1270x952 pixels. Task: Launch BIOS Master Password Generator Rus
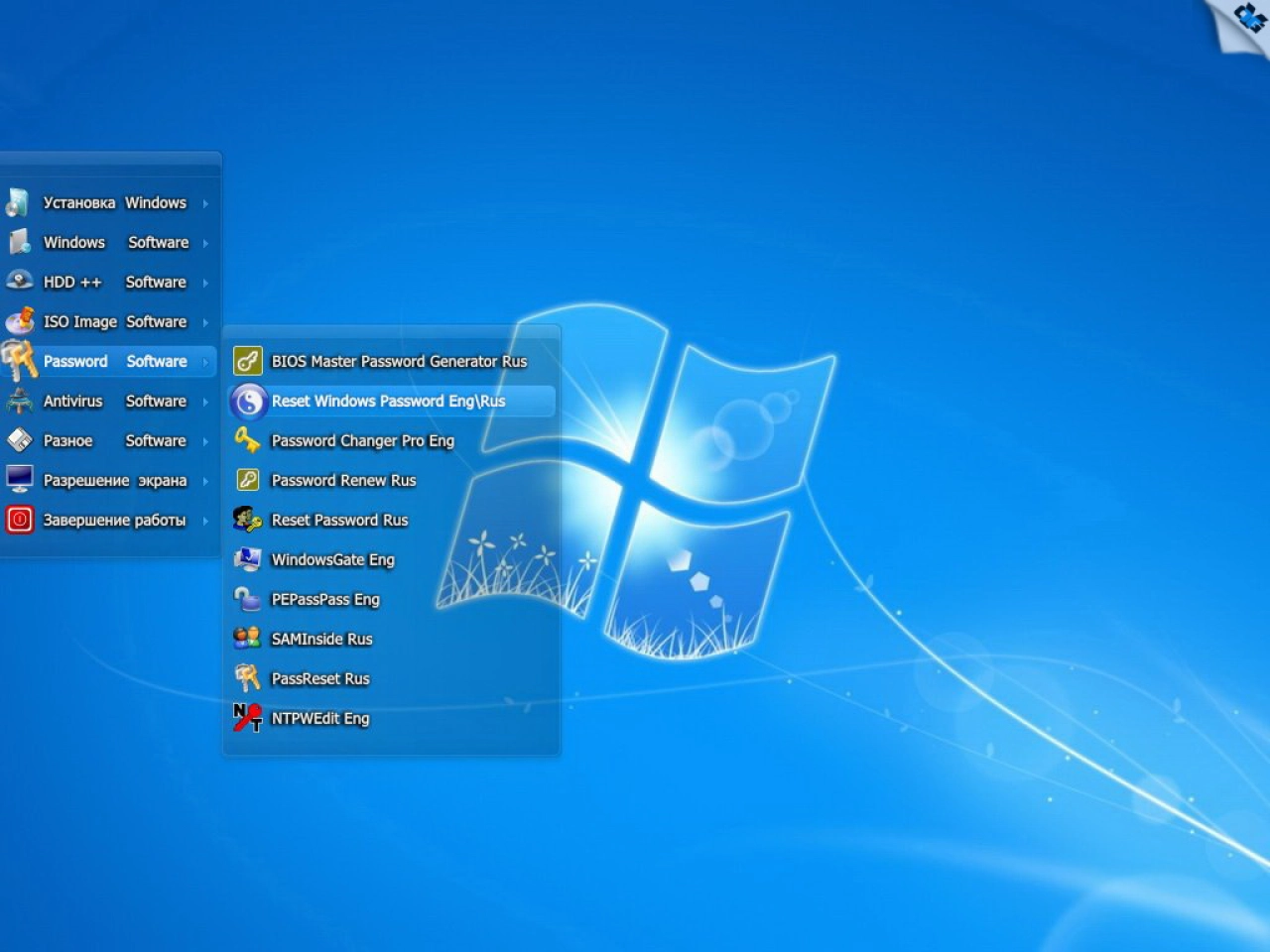point(392,361)
